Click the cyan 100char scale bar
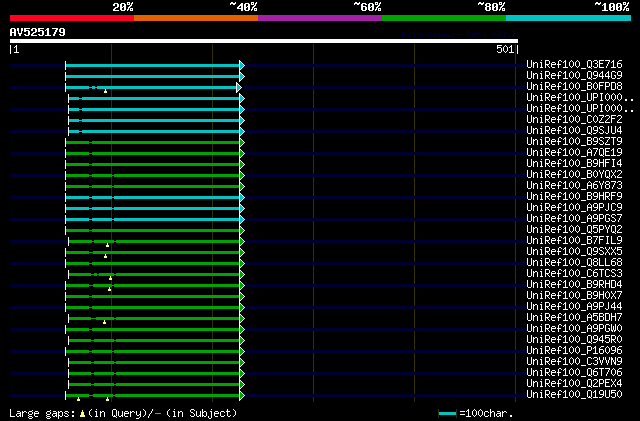Viewport: 640px width, 421px height. [x=447, y=414]
